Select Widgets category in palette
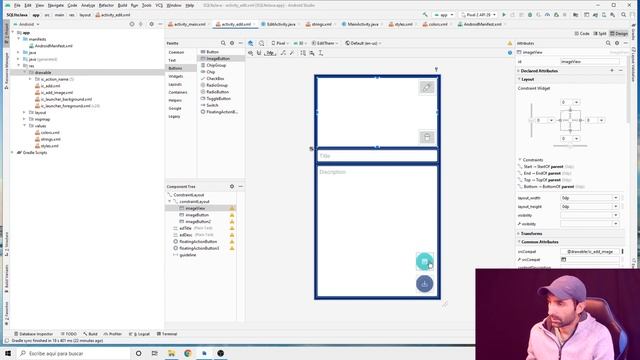The height and width of the screenshot is (360, 640). (176, 76)
